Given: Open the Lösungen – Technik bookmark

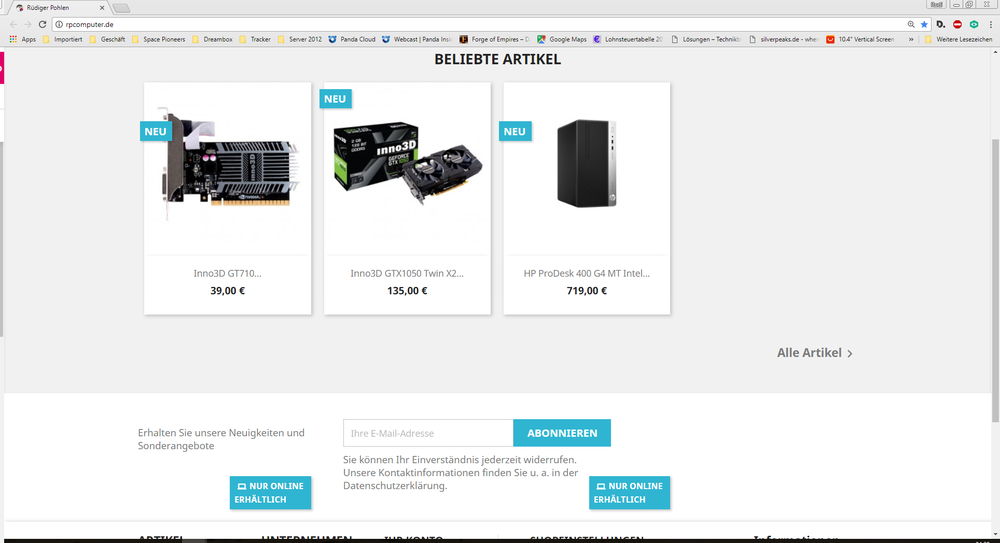Looking at the screenshot, I should pyautogui.click(x=705, y=39).
